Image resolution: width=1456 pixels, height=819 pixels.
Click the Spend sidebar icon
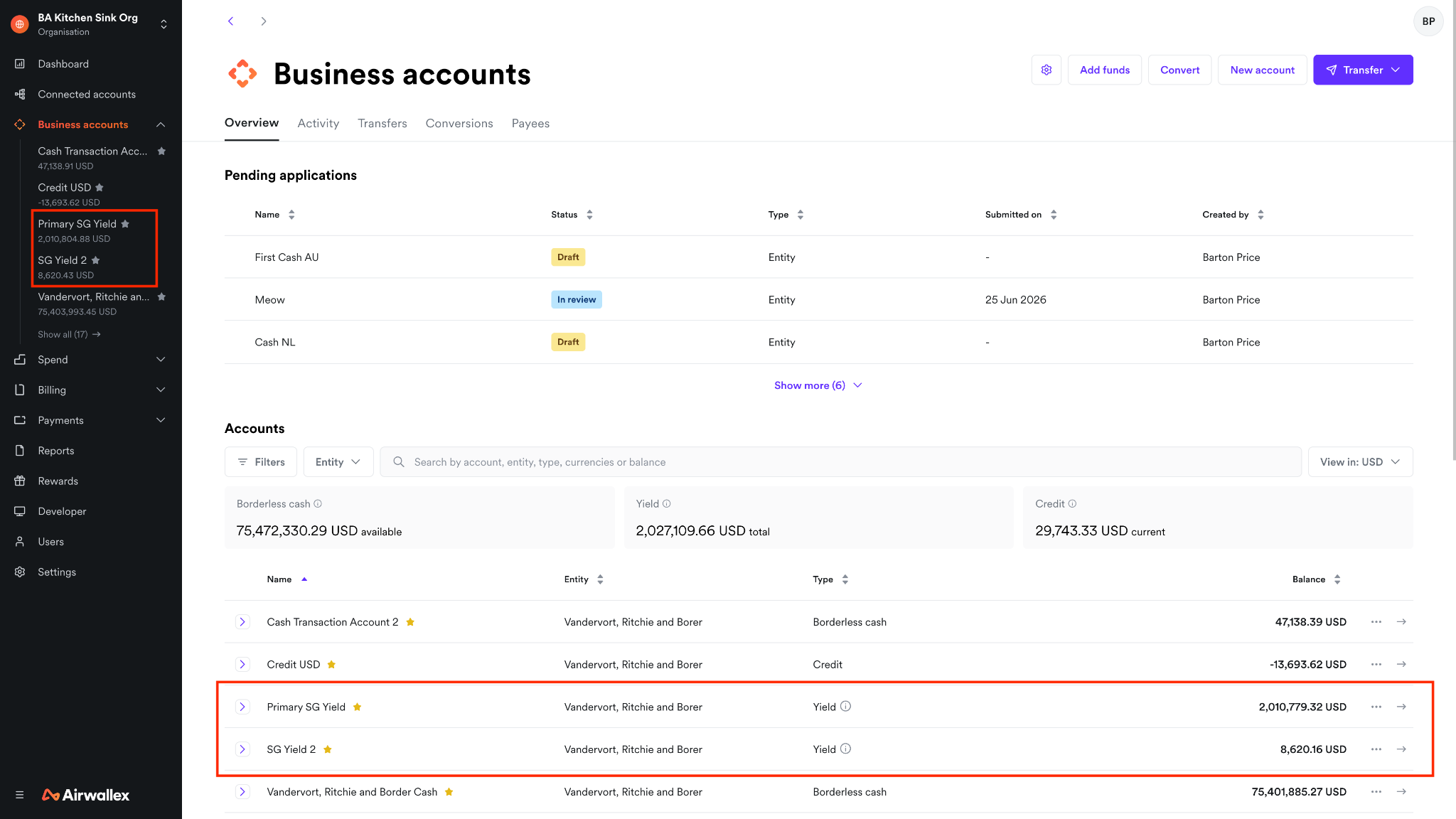20,360
